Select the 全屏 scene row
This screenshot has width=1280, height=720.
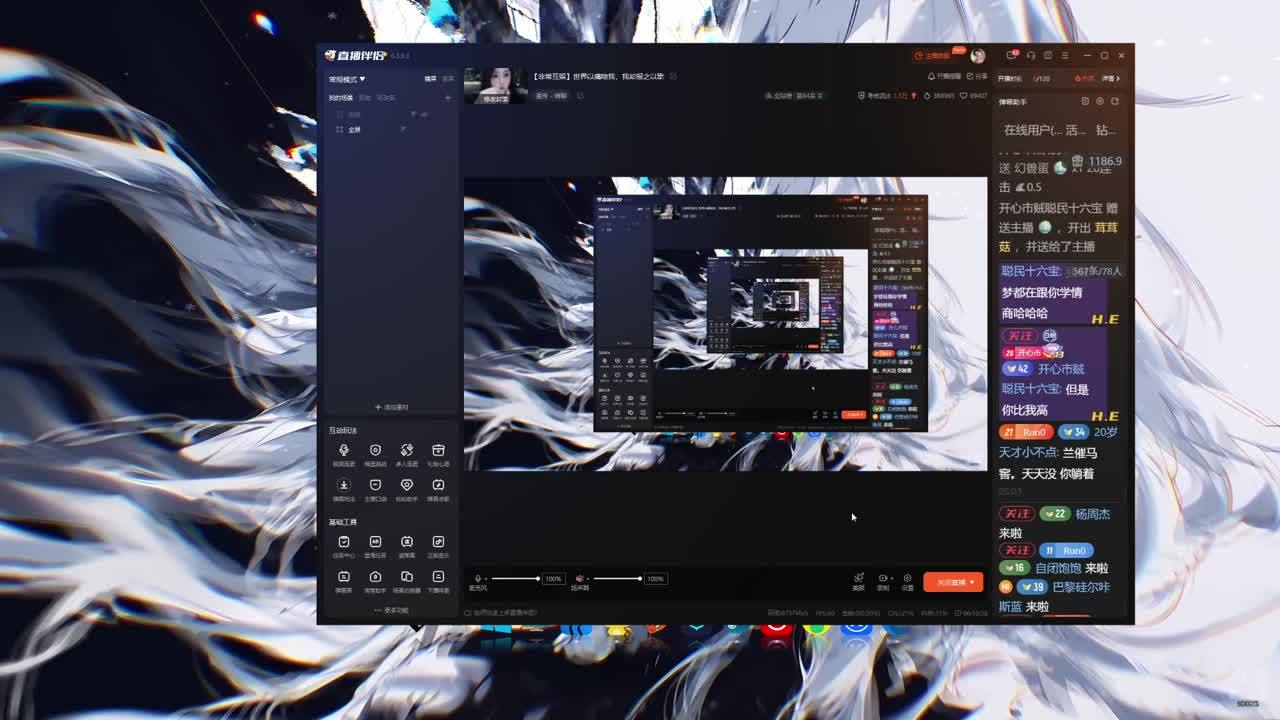pyautogui.click(x=391, y=130)
